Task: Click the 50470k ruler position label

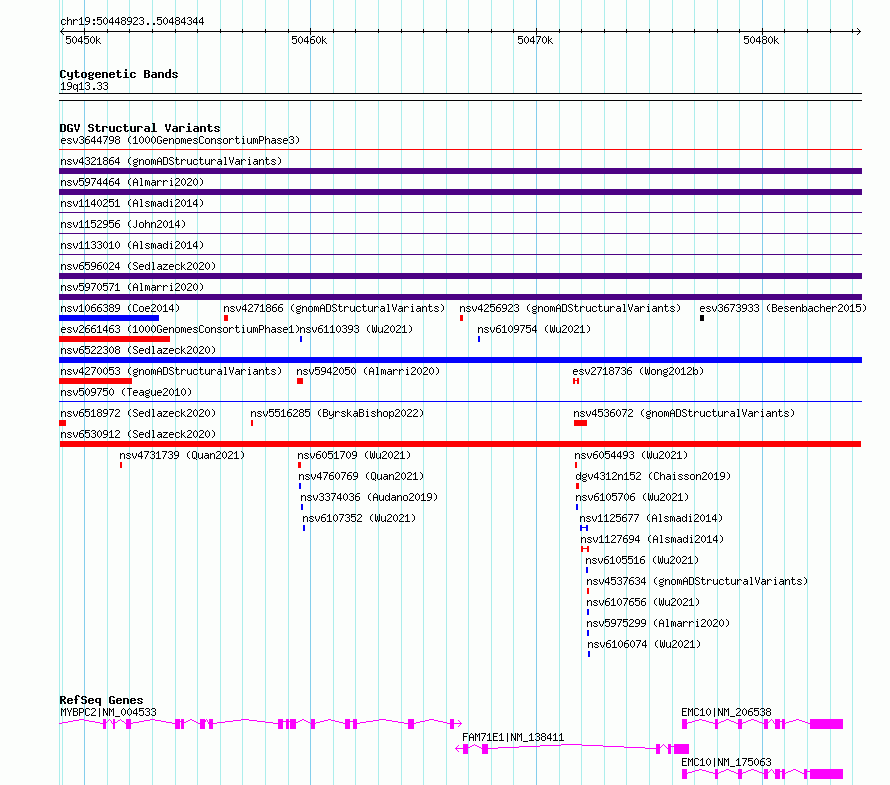Action: (535, 40)
